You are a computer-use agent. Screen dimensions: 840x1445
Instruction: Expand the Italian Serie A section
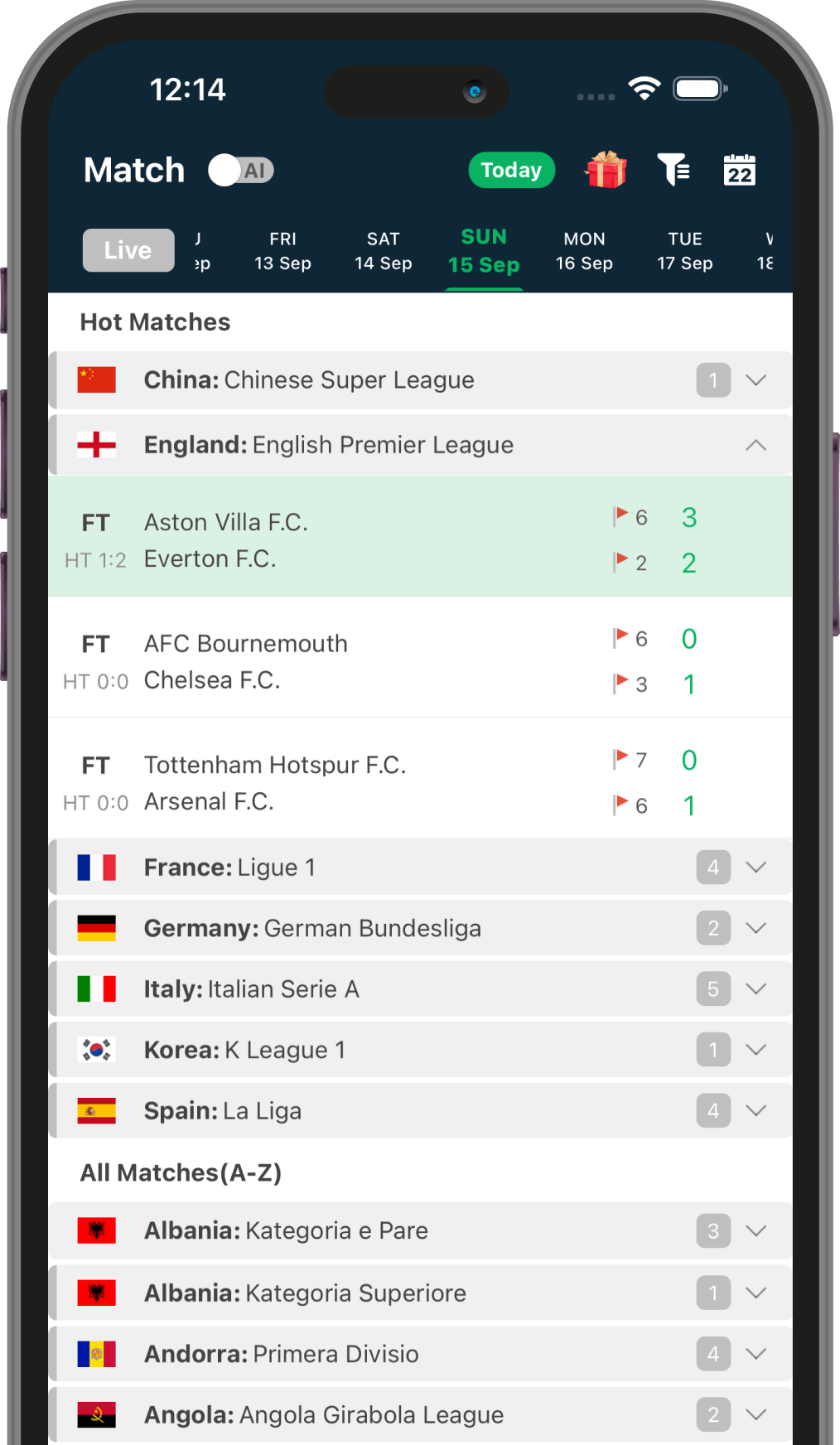point(755,989)
